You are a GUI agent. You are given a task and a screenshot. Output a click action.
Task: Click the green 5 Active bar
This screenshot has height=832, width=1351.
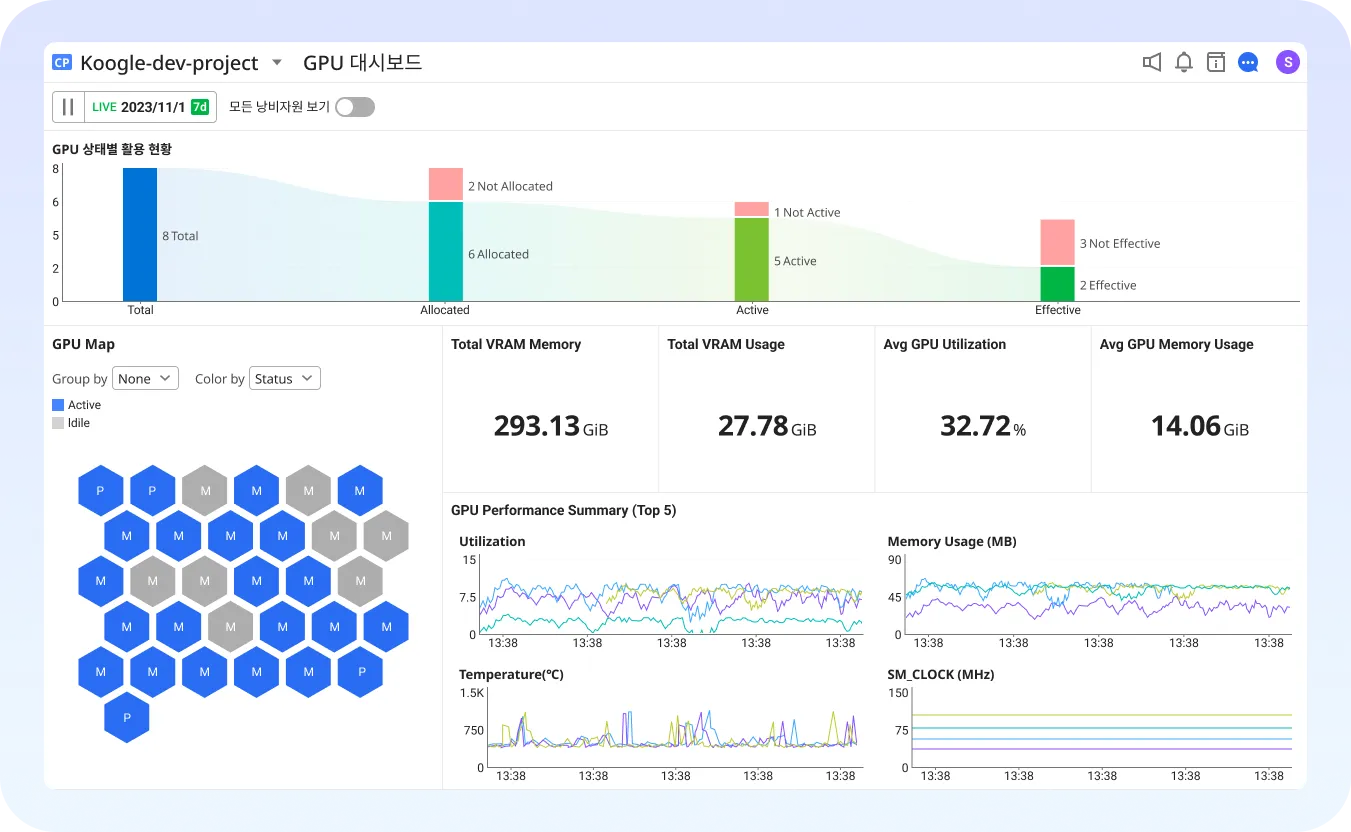click(752, 260)
